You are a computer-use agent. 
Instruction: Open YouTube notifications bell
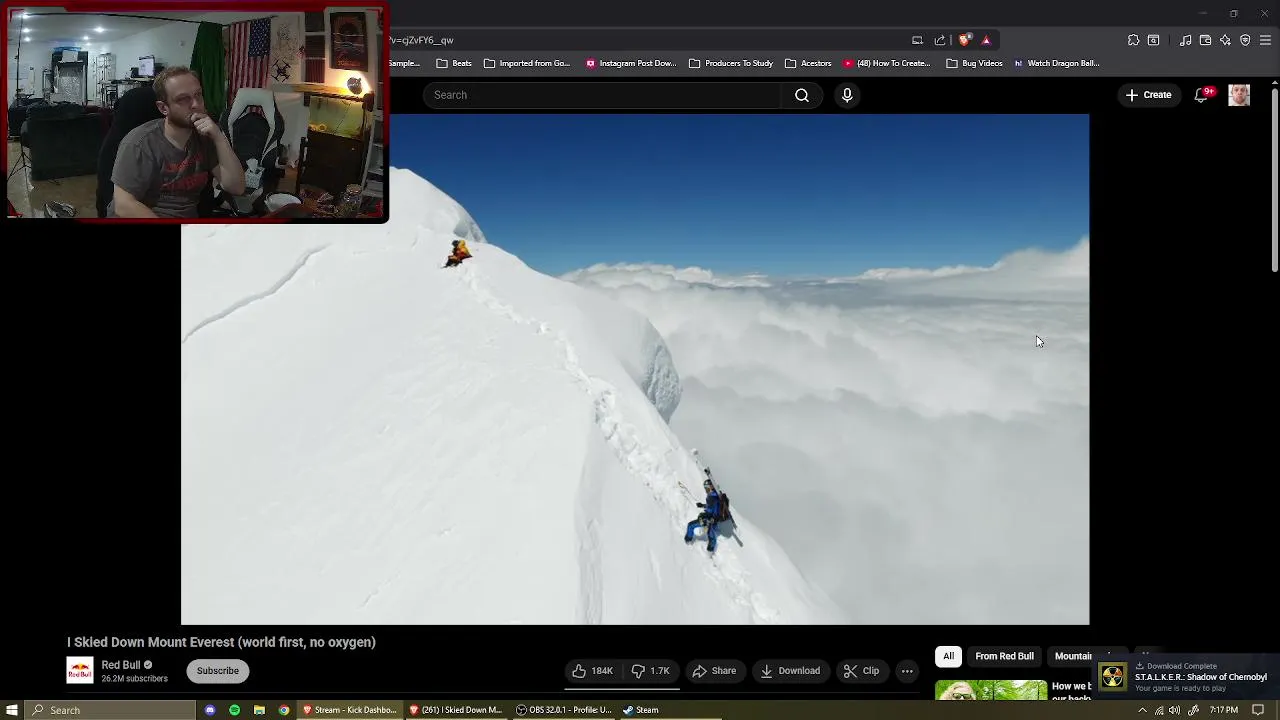pyautogui.click(x=1202, y=95)
